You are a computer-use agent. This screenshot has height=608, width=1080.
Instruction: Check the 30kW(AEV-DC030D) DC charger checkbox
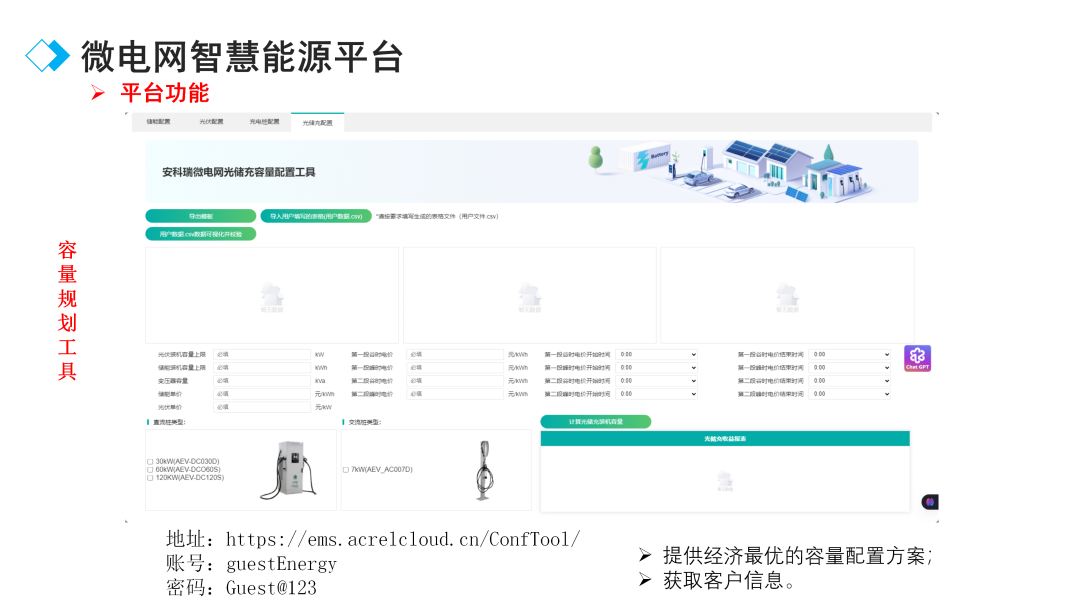[148, 463]
